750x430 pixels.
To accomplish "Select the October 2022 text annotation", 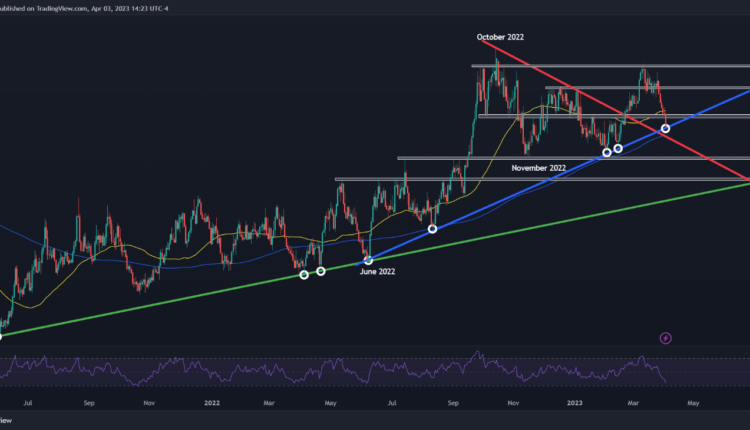I will 499,37.
